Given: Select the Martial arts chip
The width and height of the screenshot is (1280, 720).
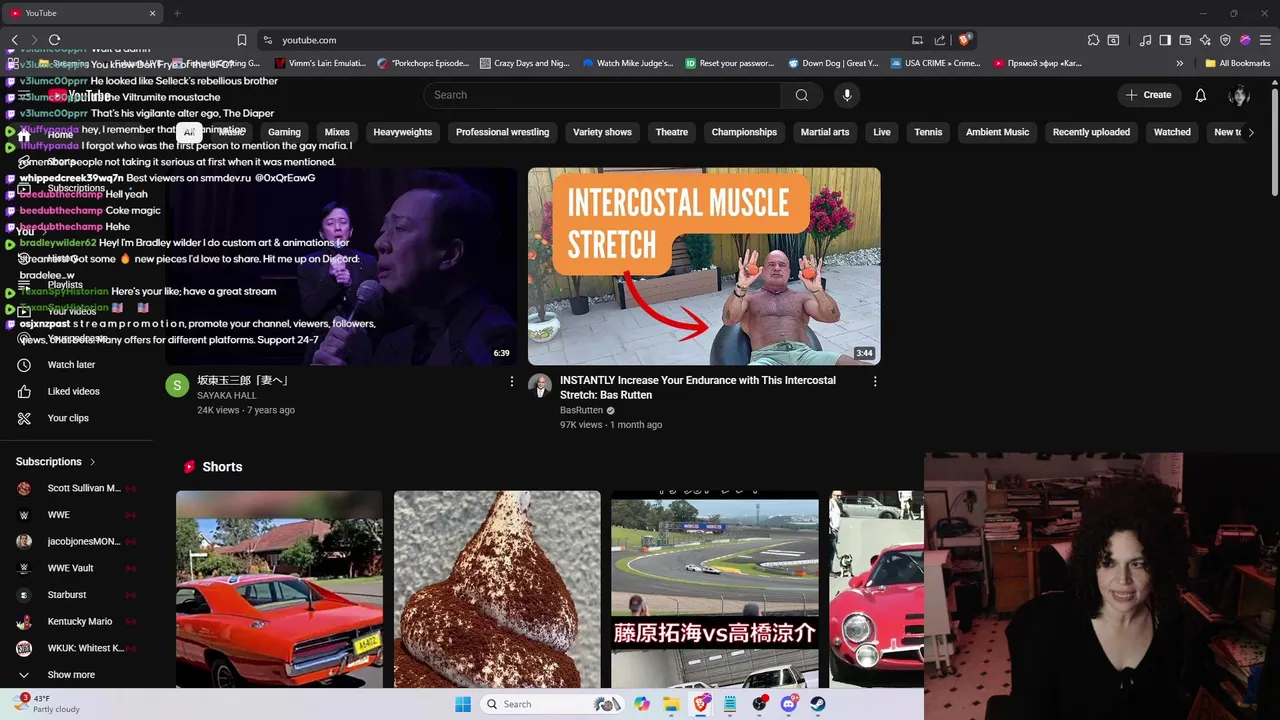Looking at the screenshot, I should pos(825,132).
